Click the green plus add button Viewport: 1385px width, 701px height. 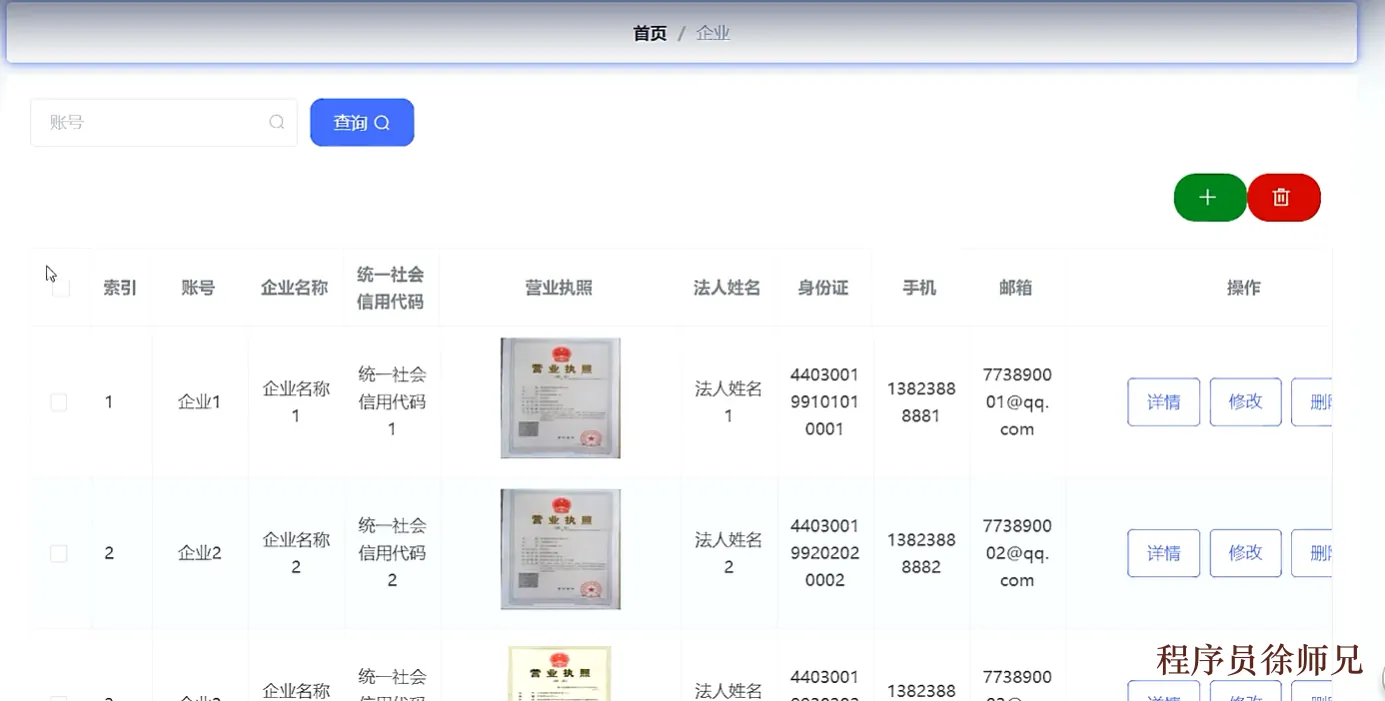tap(1210, 197)
